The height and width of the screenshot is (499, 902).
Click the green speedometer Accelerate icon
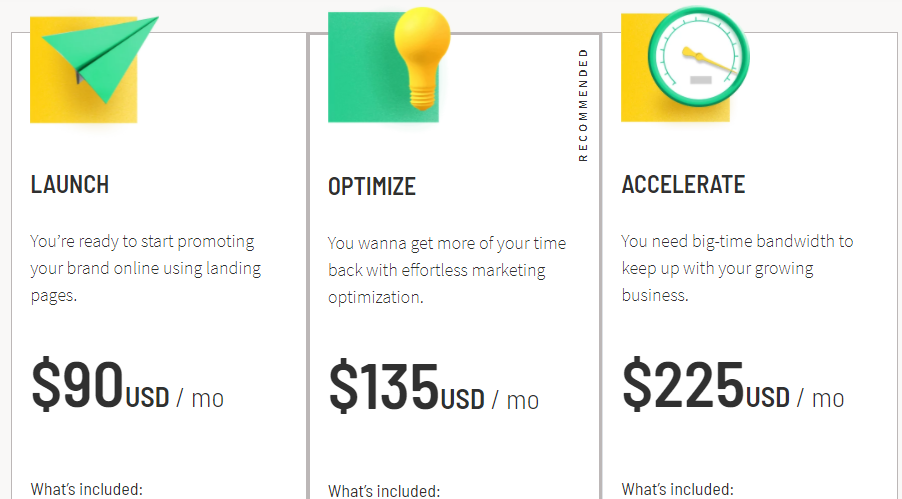(x=698, y=56)
